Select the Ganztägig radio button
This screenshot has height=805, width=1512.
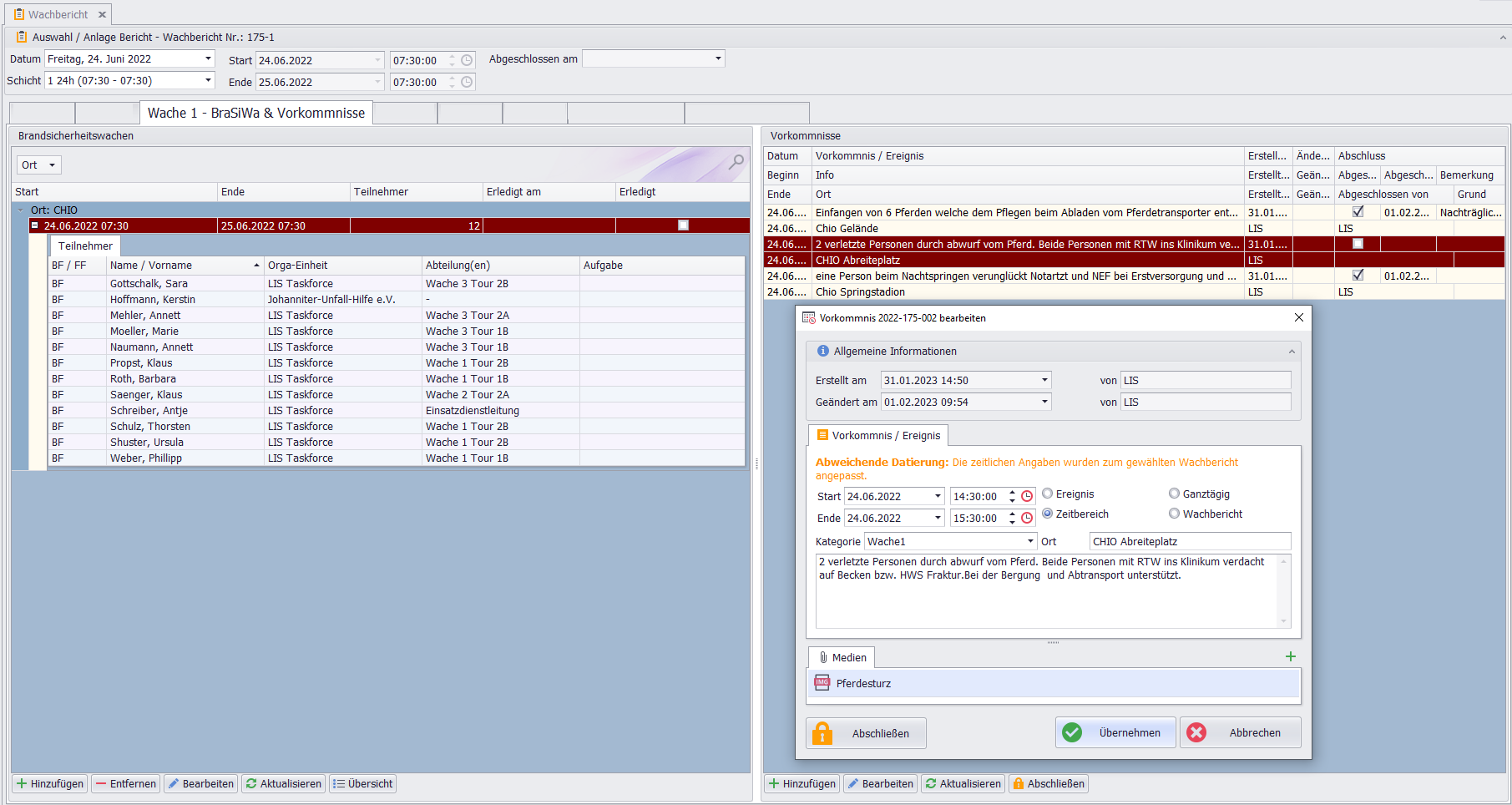point(1174,494)
